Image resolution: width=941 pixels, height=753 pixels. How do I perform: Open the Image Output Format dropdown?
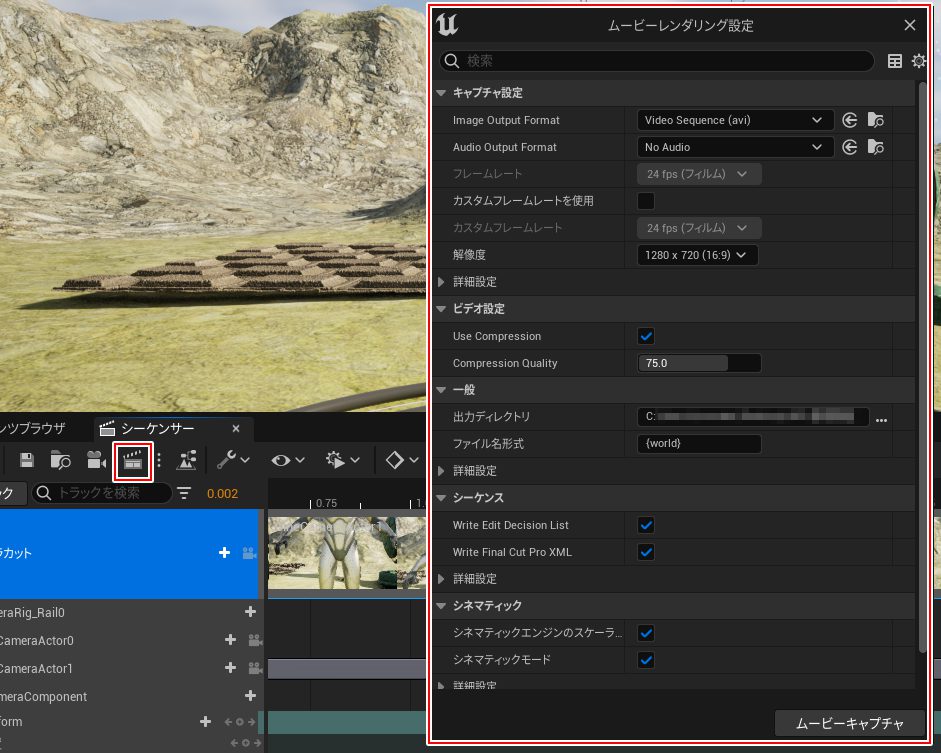[735, 120]
